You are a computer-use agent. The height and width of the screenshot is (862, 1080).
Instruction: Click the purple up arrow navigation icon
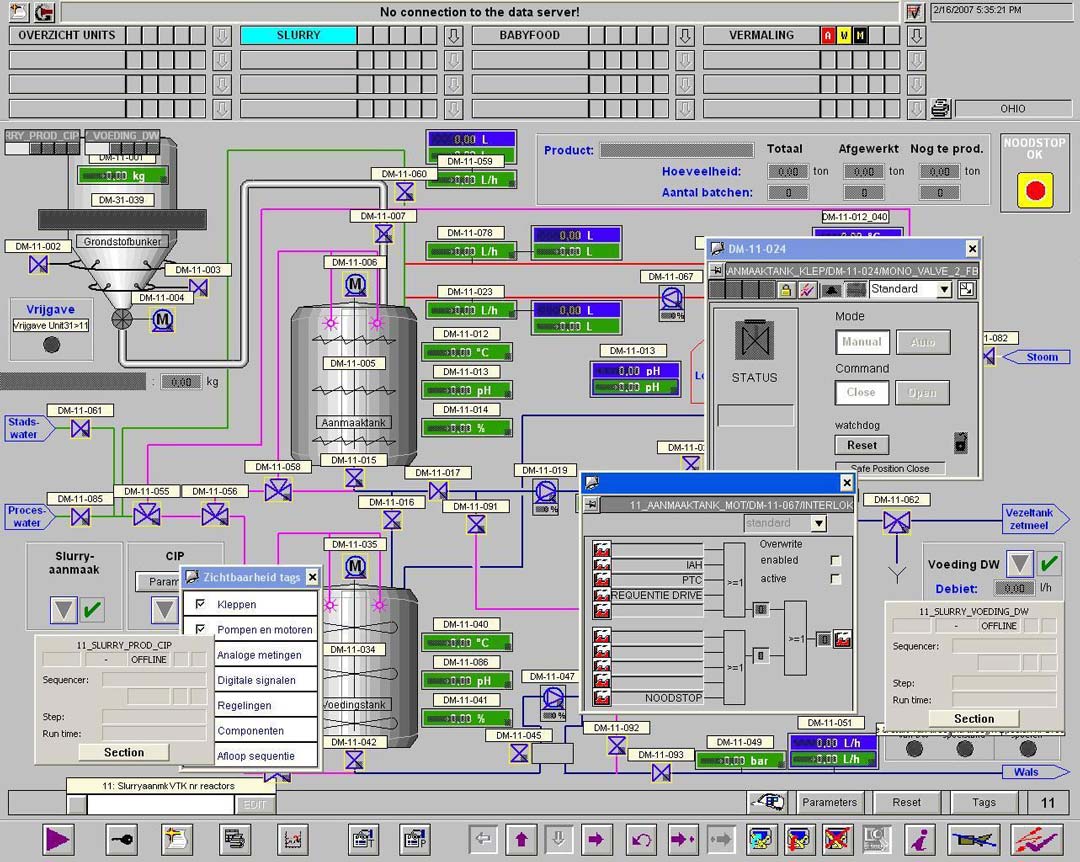pyautogui.click(x=520, y=838)
